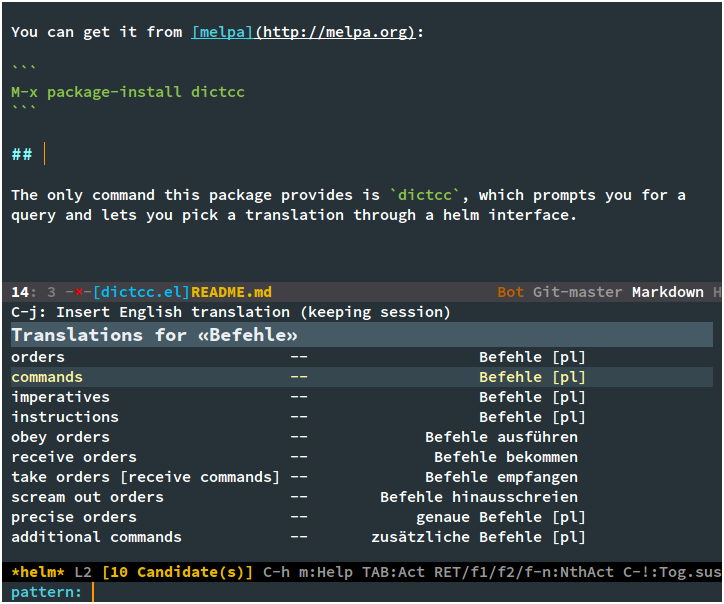This screenshot has height=604, width=724.
Task: Choose the 'instructions' translation row
Action: 362,417
